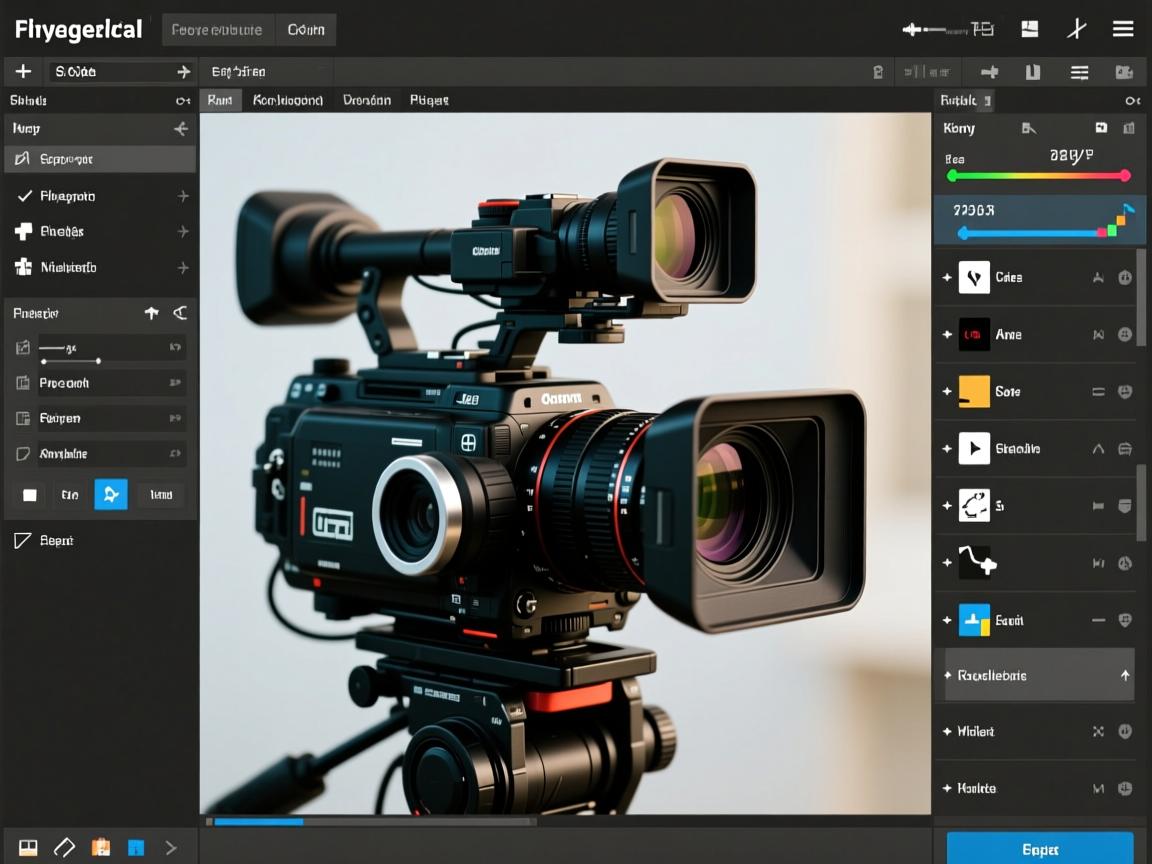Click the white play-arrow layer icon
1152x864 pixels.
click(974, 448)
